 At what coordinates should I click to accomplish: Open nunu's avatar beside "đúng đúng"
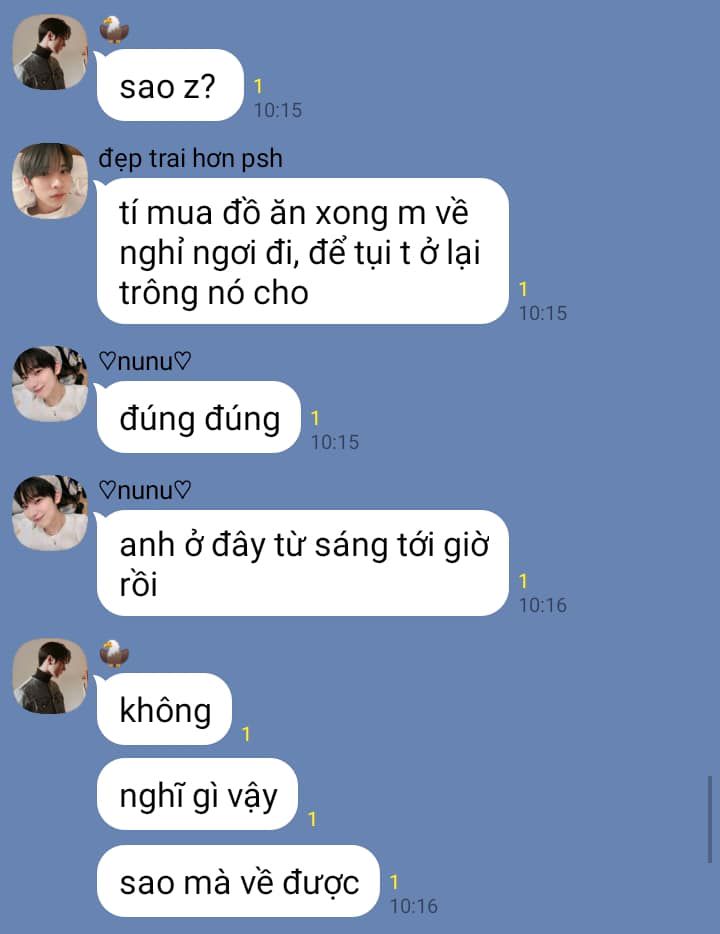click(50, 384)
